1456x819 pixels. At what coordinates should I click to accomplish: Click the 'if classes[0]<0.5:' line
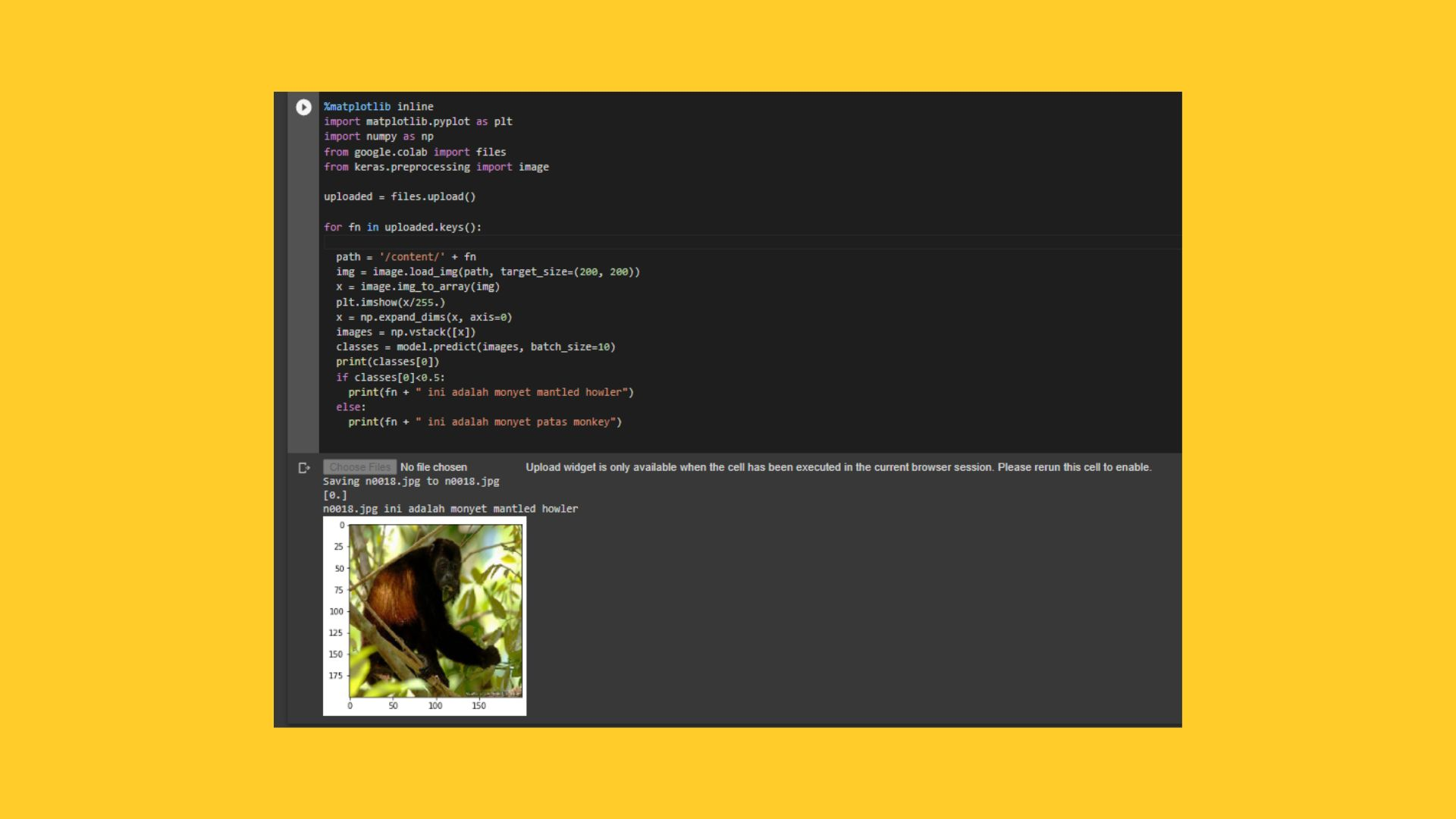391,377
